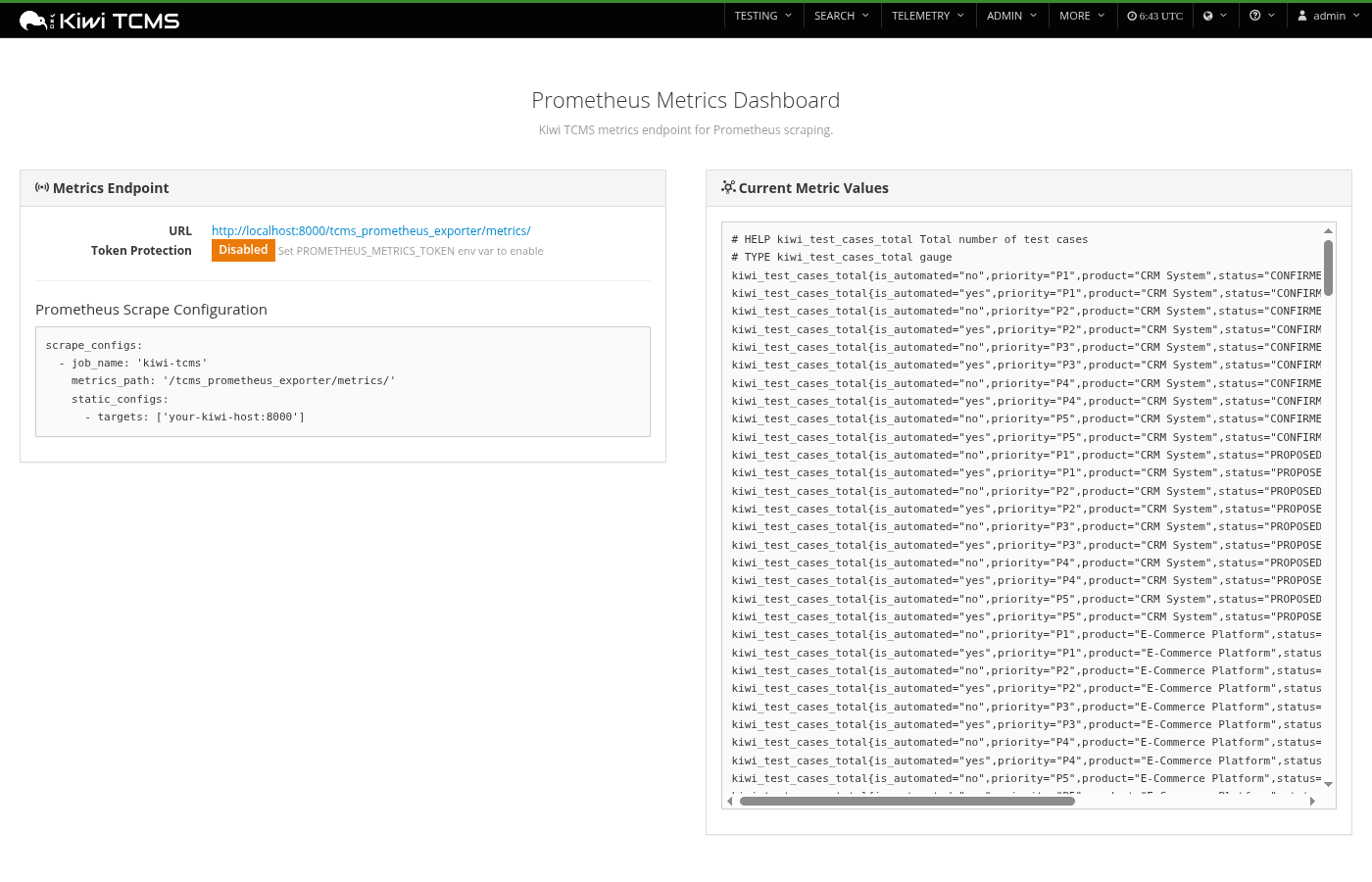Click the Kiwi TCMS logo
Viewport: 1372px width, 882px height.
pyautogui.click(x=99, y=21)
